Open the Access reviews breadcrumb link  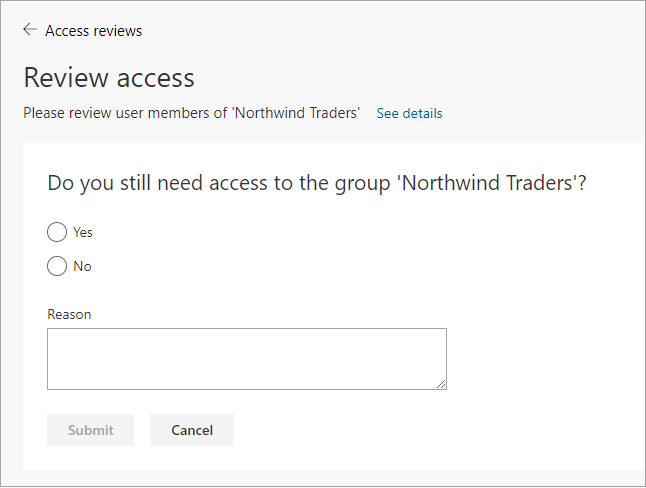tap(93, 31)
